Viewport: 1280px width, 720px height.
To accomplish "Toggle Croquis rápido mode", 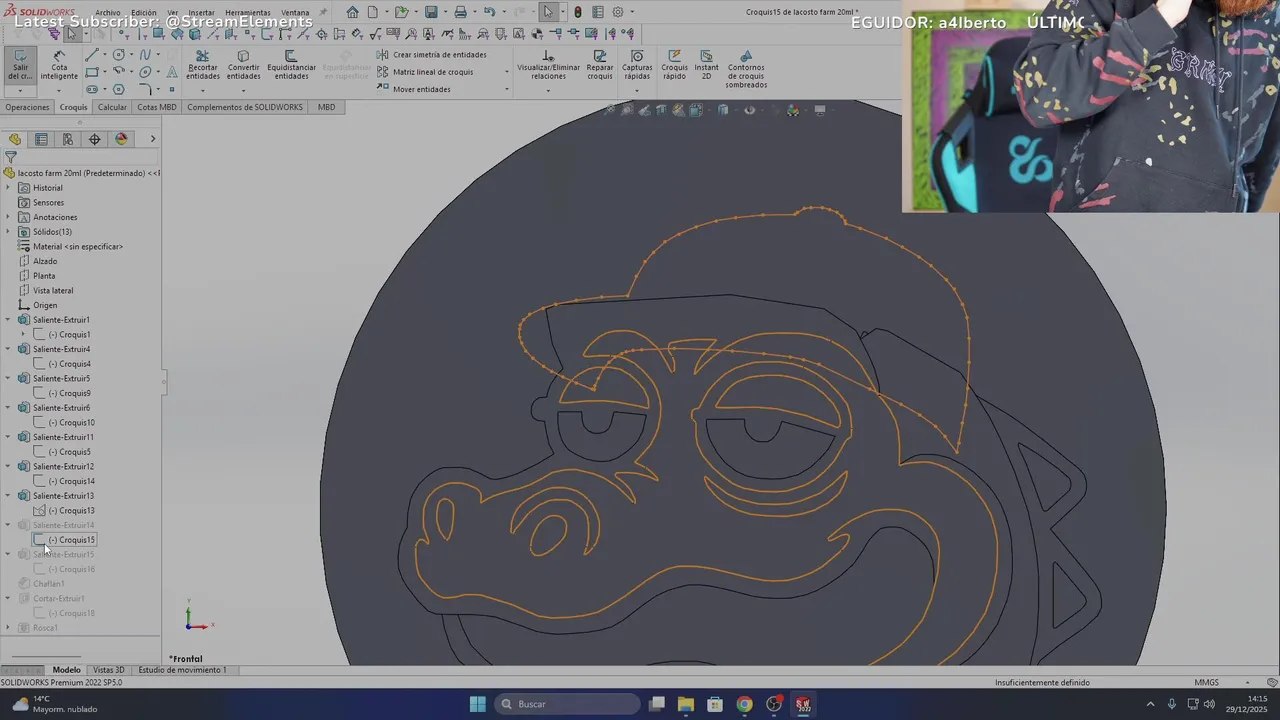I will (674, 66).
